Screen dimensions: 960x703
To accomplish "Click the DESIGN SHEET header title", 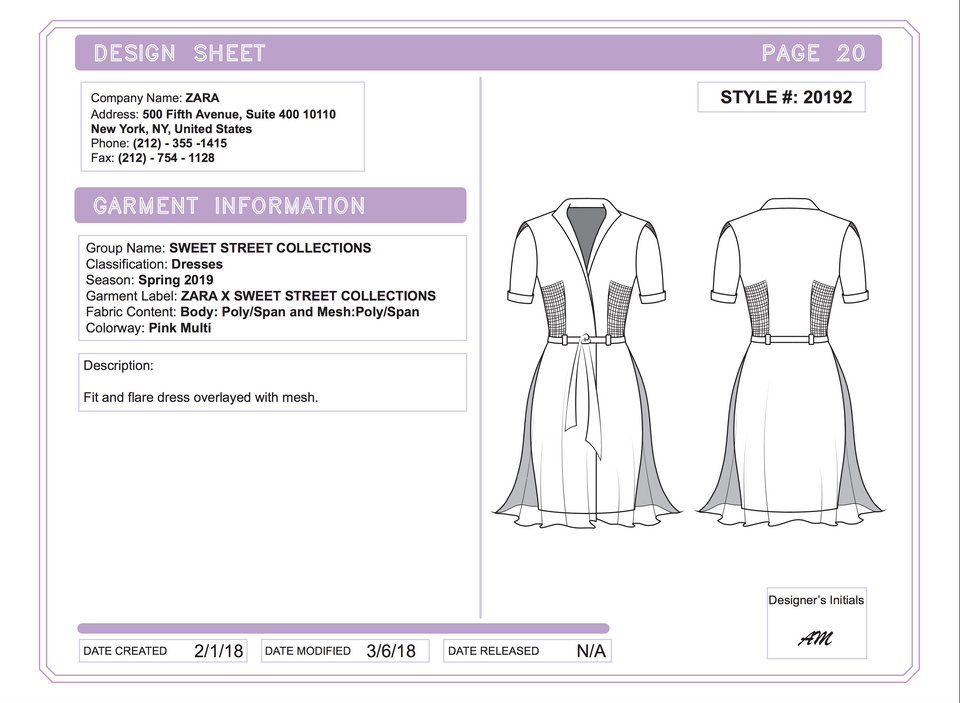I will pyautogui.click(x=179, y=53).
